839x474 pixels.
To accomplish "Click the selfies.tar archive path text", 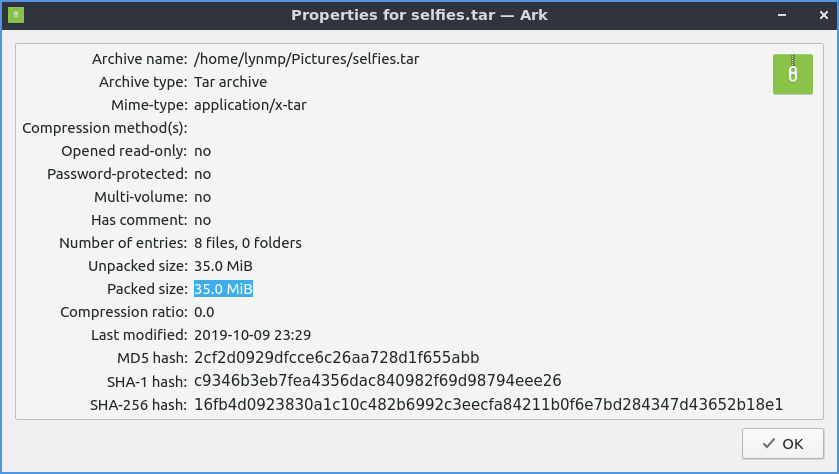I will tap(306, 59).
